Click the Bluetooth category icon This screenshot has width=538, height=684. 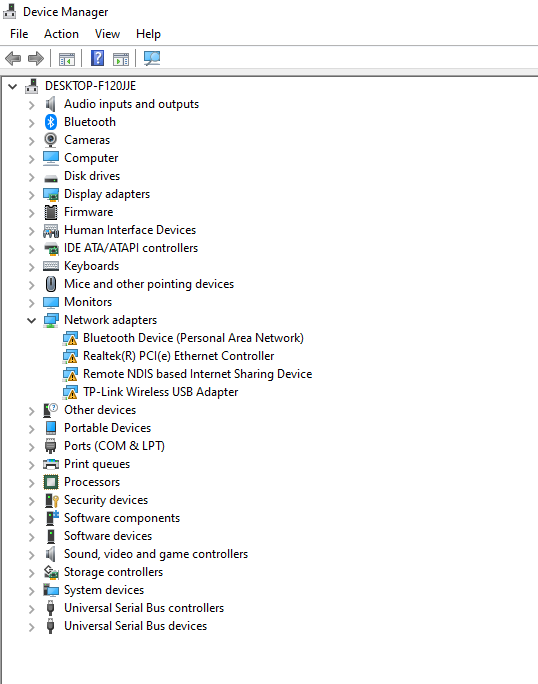pos(51,122)
